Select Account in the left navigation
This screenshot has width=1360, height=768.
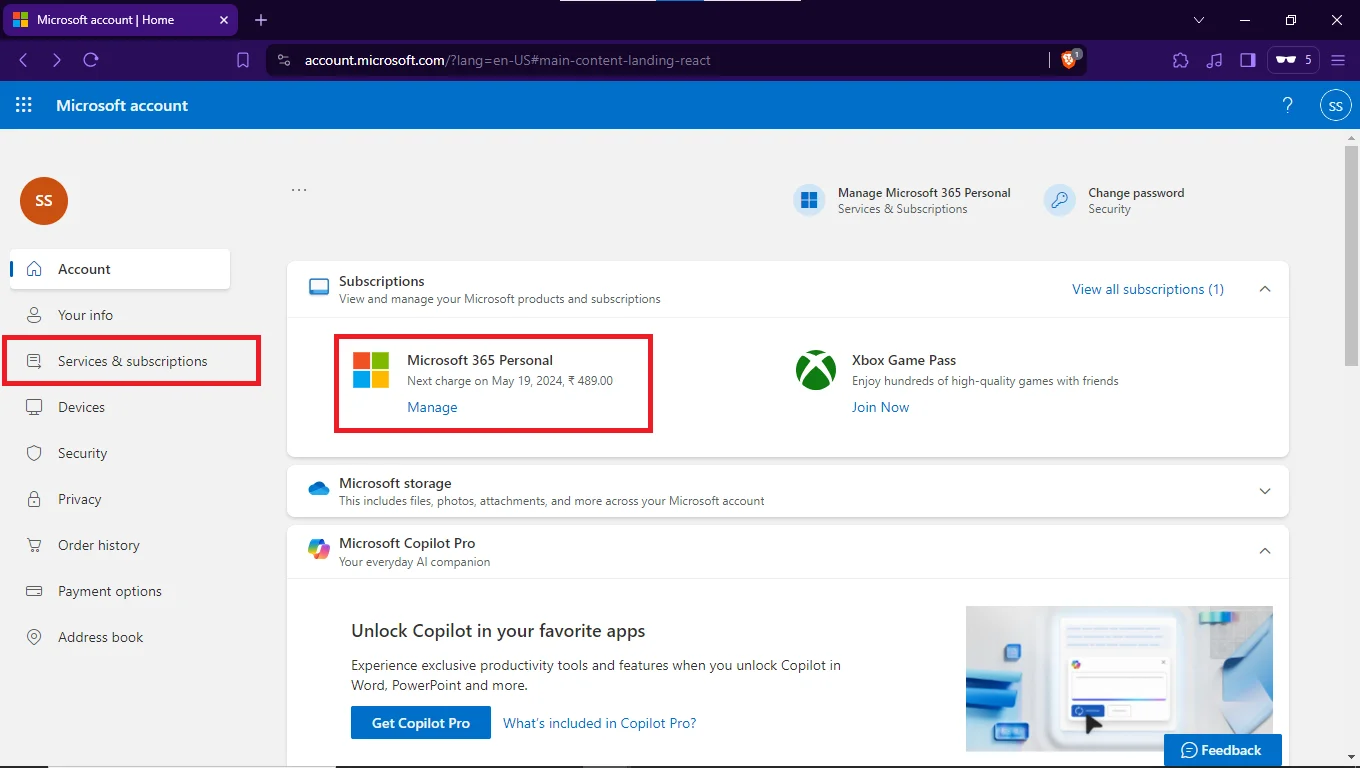coord(120,269)
